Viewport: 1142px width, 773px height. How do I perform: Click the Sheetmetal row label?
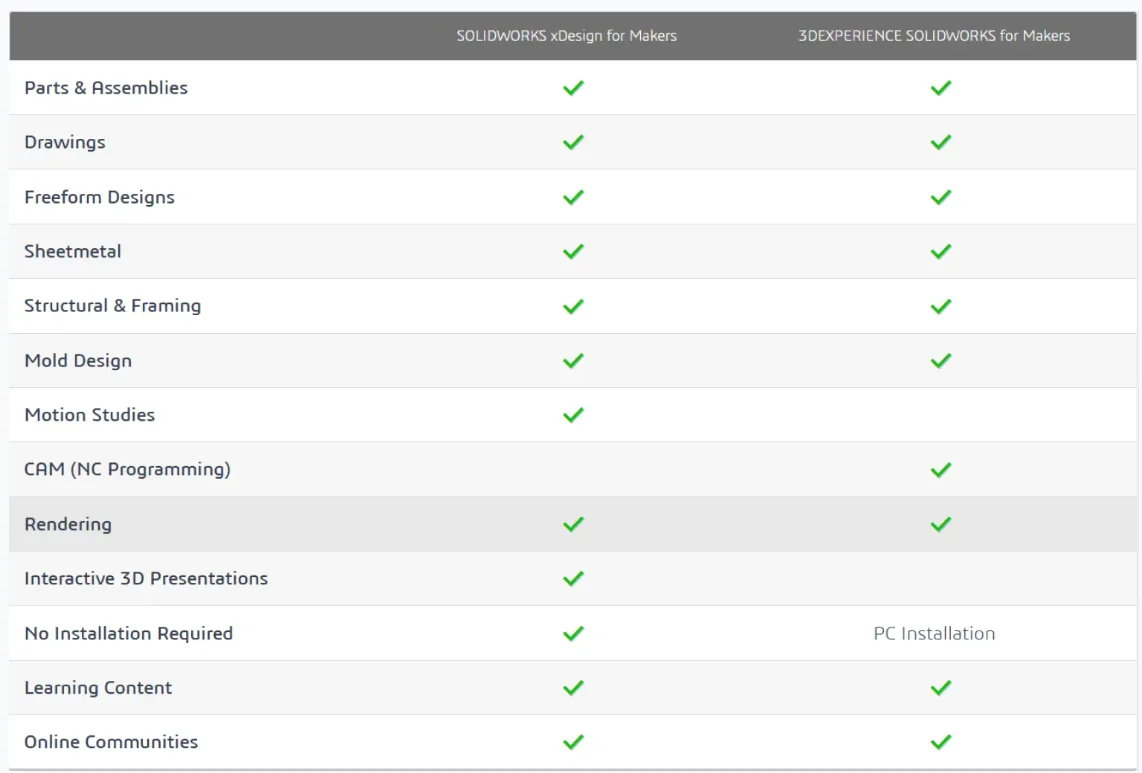click(x=73, y=251)
